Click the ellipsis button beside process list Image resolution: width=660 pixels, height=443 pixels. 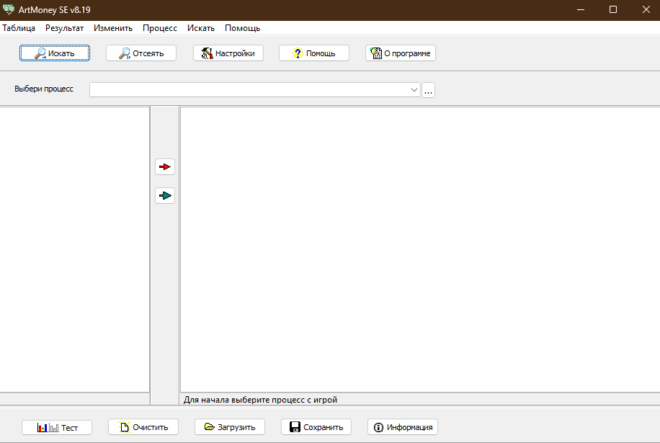pyautogui.click(x=428, y=90)
